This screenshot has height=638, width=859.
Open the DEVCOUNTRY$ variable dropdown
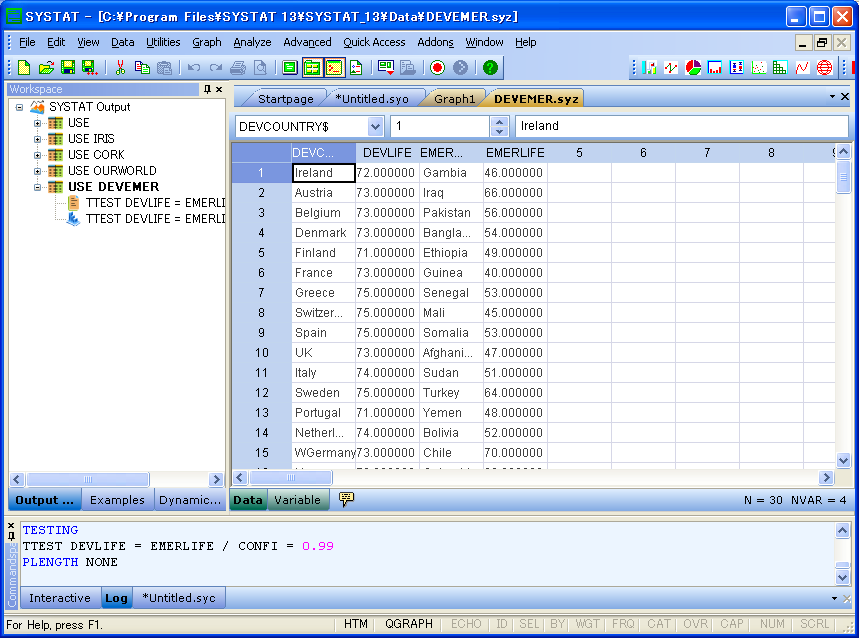375,127
